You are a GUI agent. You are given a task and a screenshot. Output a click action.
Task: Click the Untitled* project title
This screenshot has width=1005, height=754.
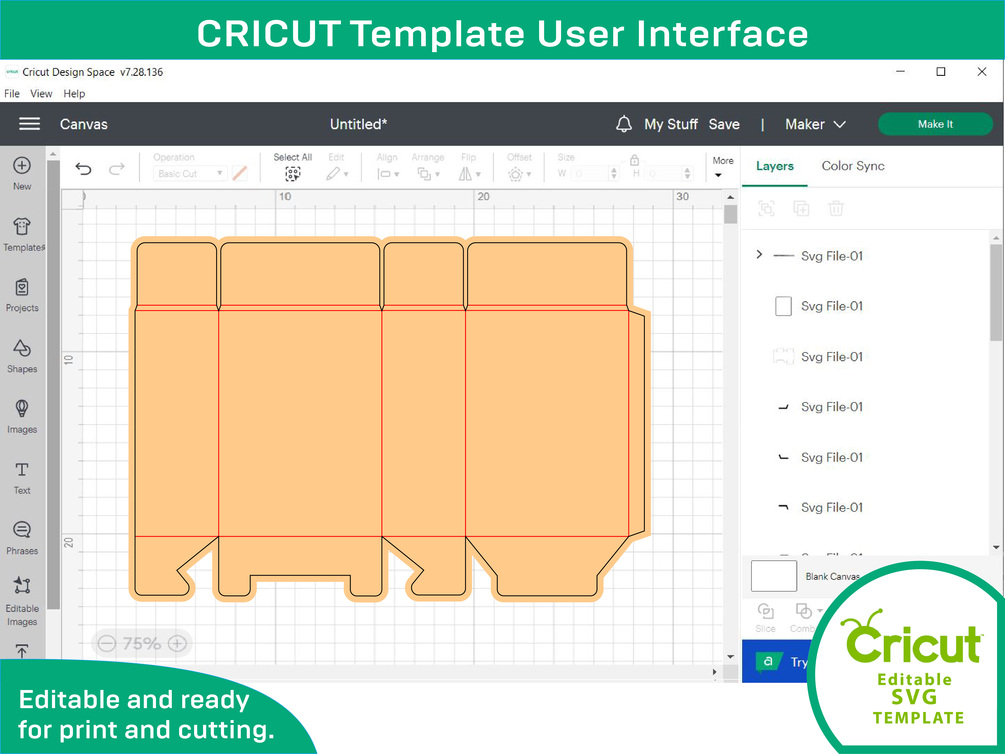(358, 124)
